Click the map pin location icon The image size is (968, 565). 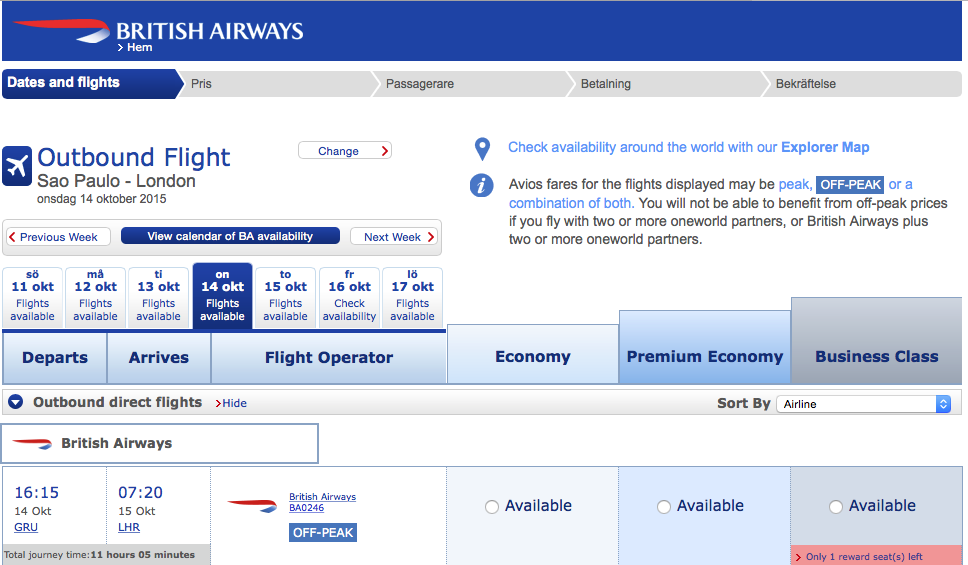482,149
